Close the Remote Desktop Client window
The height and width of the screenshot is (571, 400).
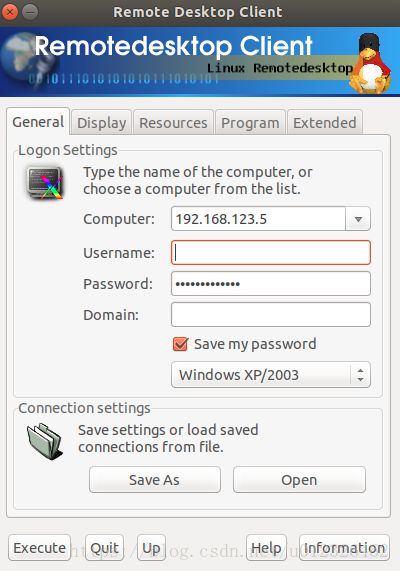point(10,12)
